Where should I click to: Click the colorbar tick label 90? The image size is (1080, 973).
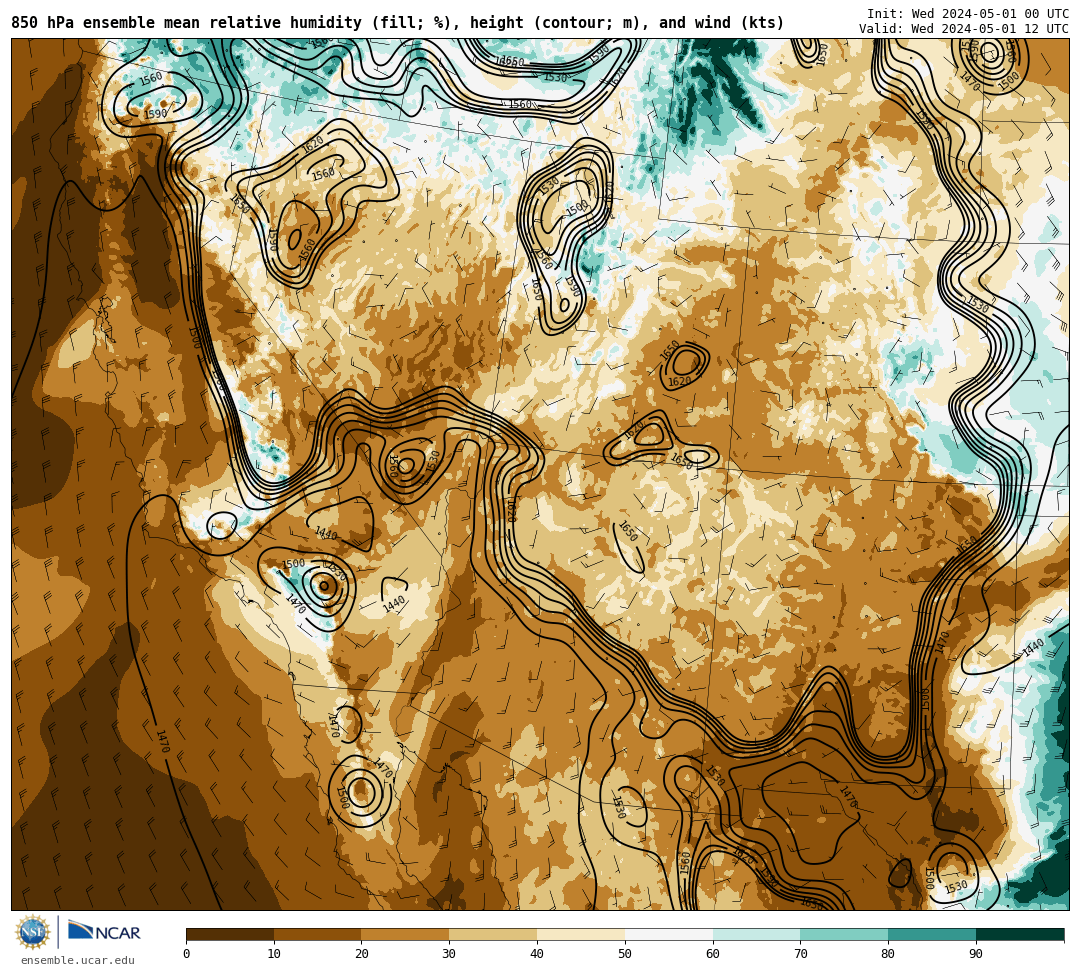pyautogui.click(x=976, y=954)
